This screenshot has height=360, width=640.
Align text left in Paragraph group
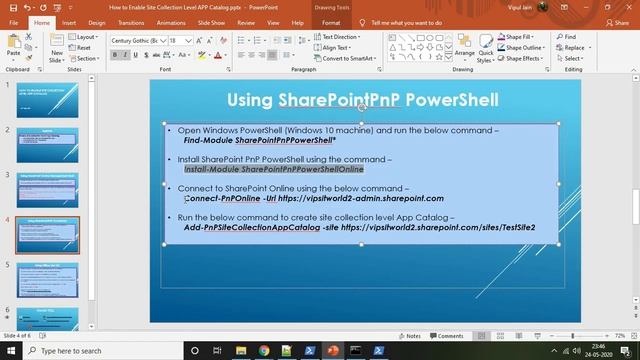click(x=241, y=55)
